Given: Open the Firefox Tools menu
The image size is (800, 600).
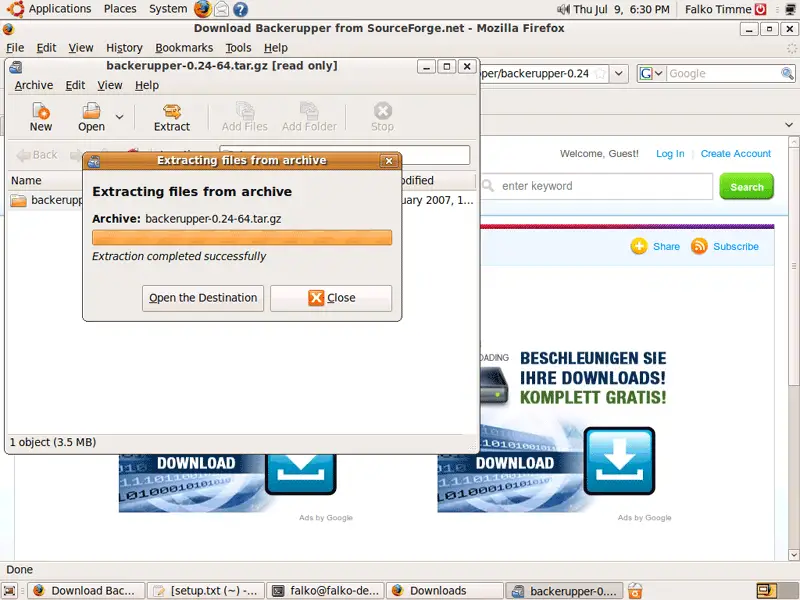Looking at the screenshot, I should tap(238, 47).
